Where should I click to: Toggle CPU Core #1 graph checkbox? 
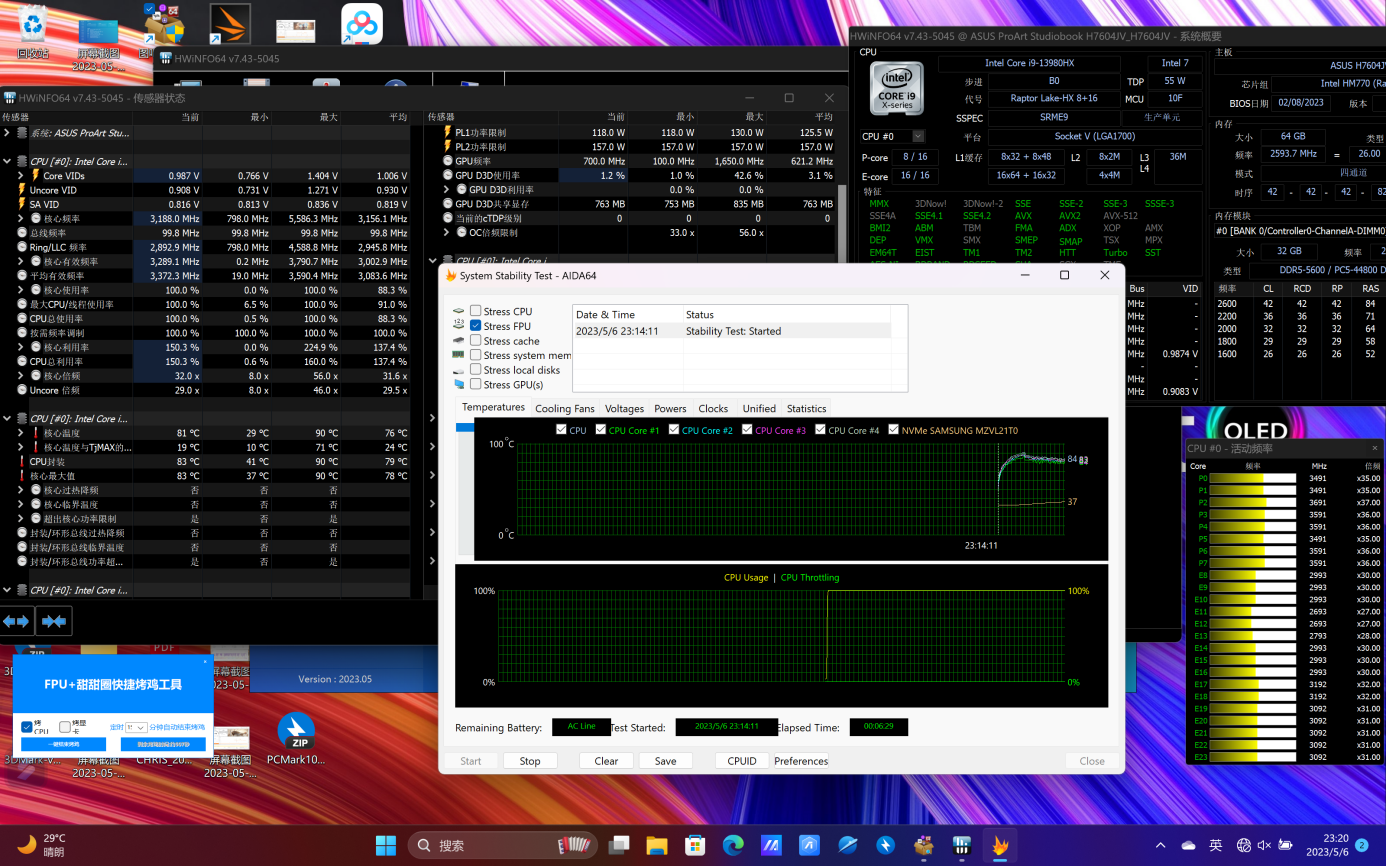(601, 430)
